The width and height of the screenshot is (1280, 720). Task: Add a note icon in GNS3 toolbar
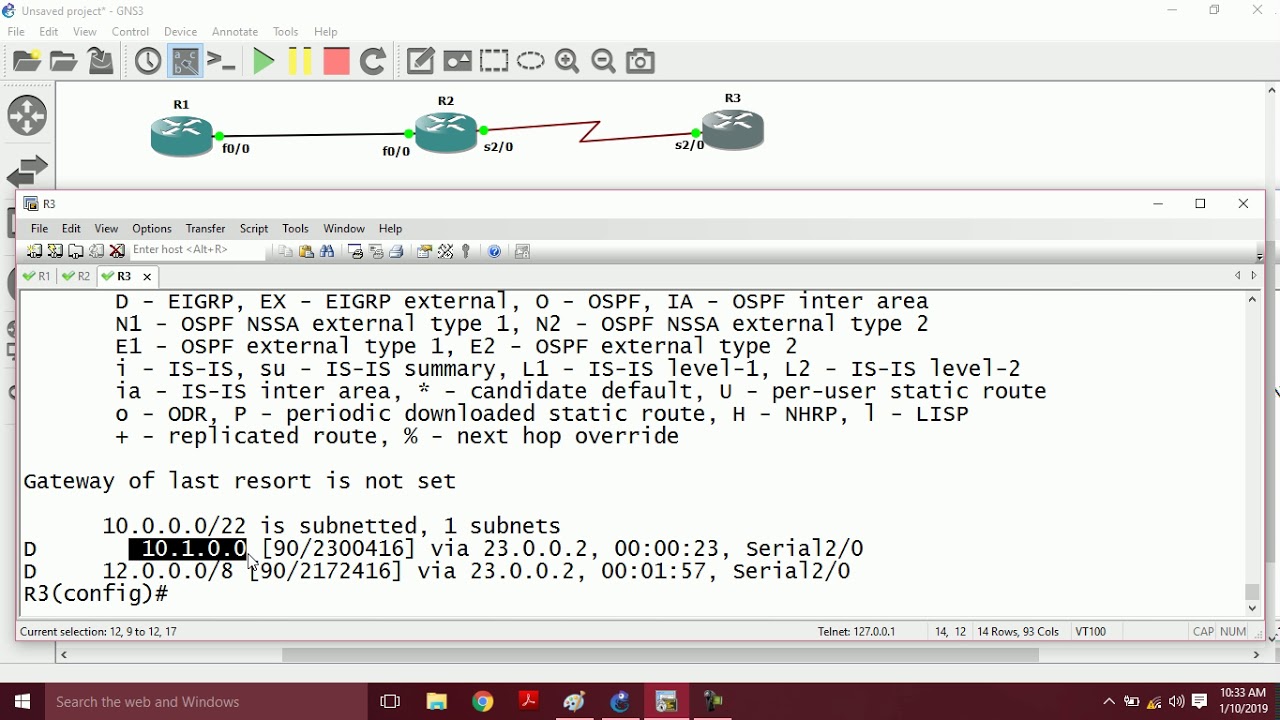421,61
